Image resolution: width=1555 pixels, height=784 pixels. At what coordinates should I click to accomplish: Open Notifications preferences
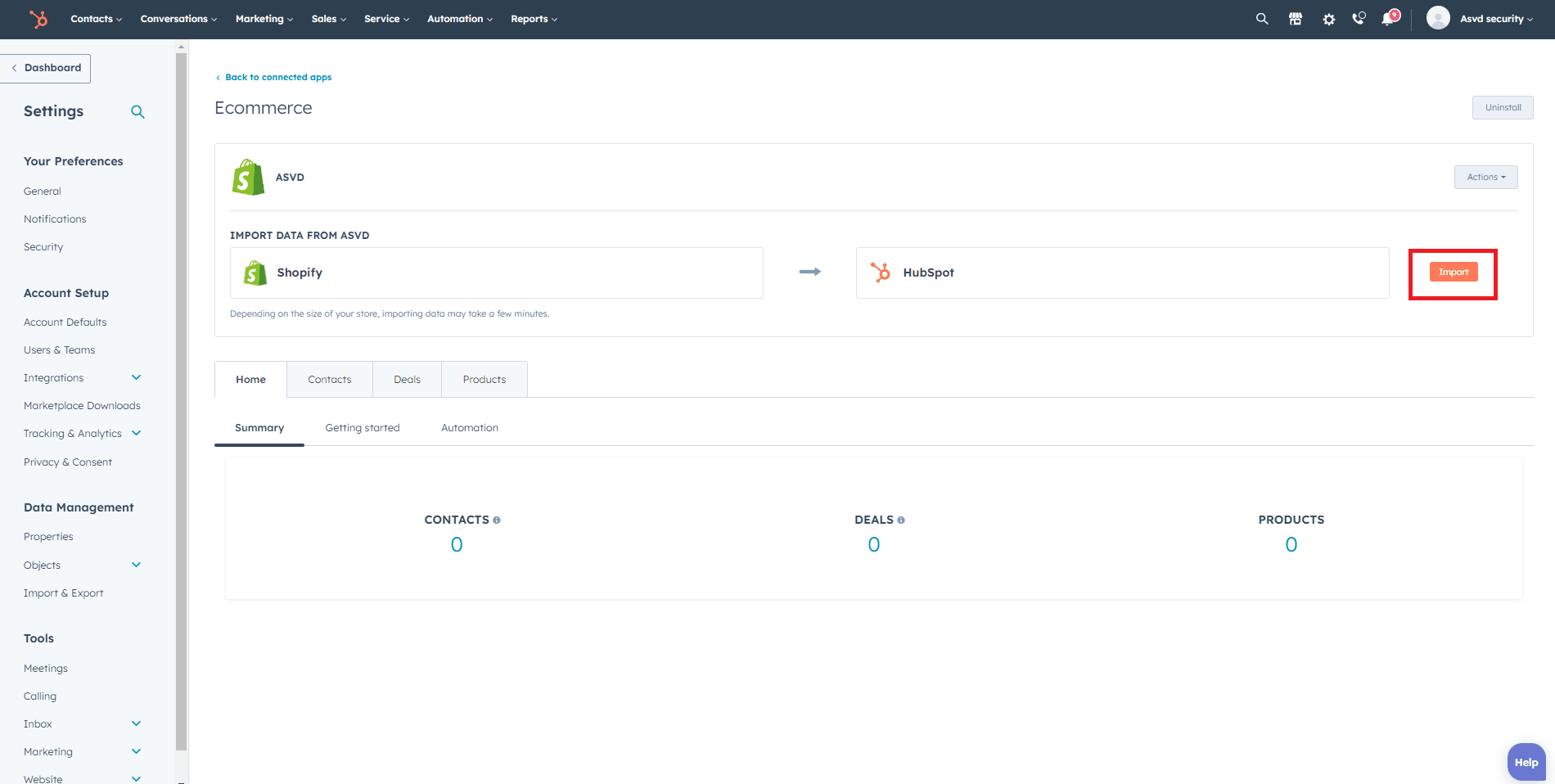click(55, 219)
